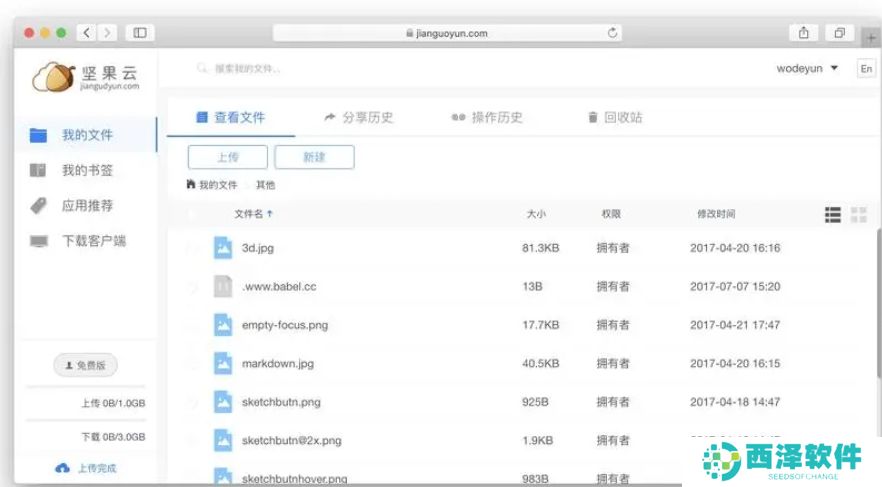Screen dimensions: 882x487
Task: Click the reload page icon
Action: click(613, 33)
